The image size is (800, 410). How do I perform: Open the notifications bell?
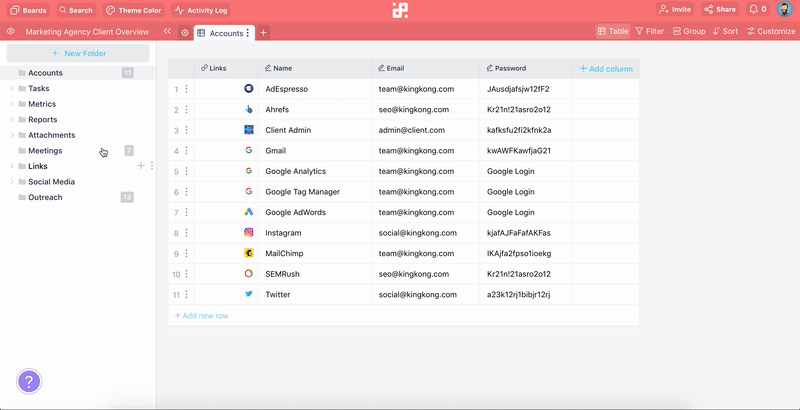click(x=758, y=9)
